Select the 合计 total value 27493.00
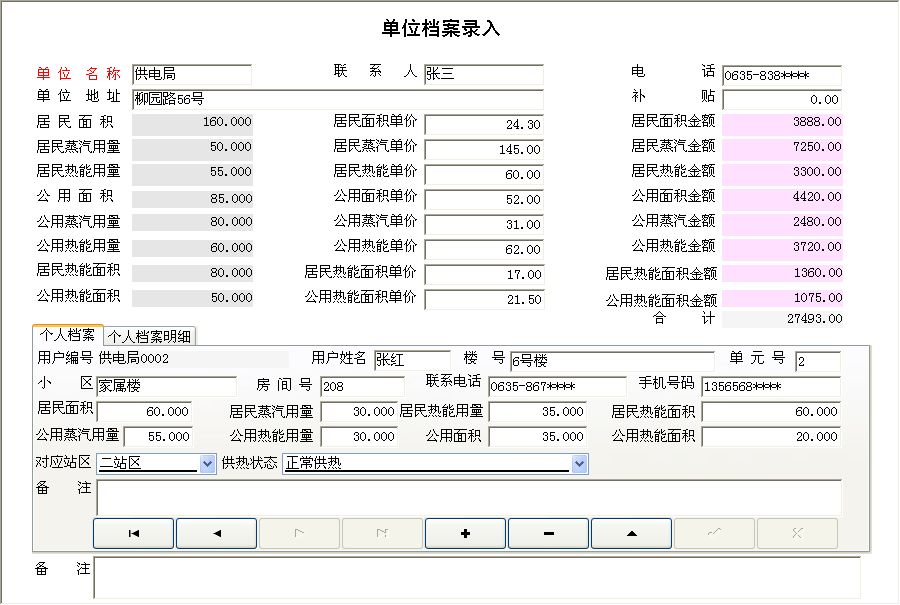900x605 pixels. pyautogui.click(x=782, y=319)
